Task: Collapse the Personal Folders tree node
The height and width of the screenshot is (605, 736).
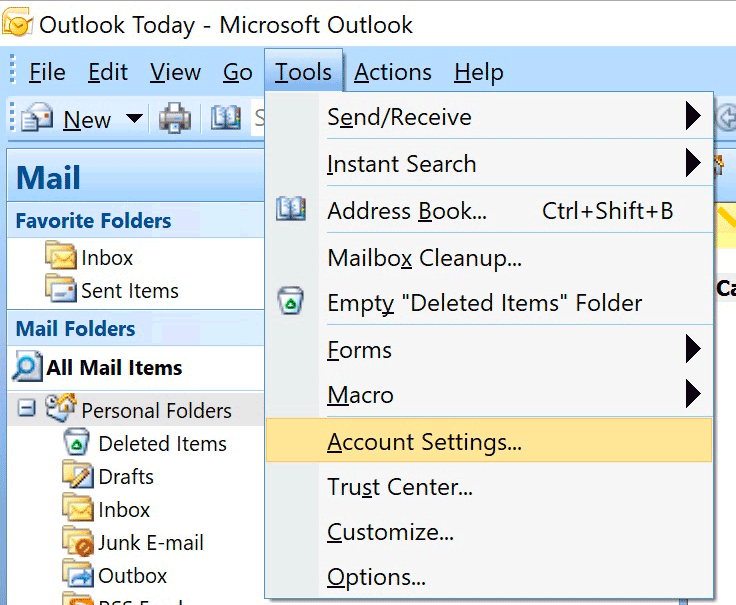Action: [x=26, y=408]
